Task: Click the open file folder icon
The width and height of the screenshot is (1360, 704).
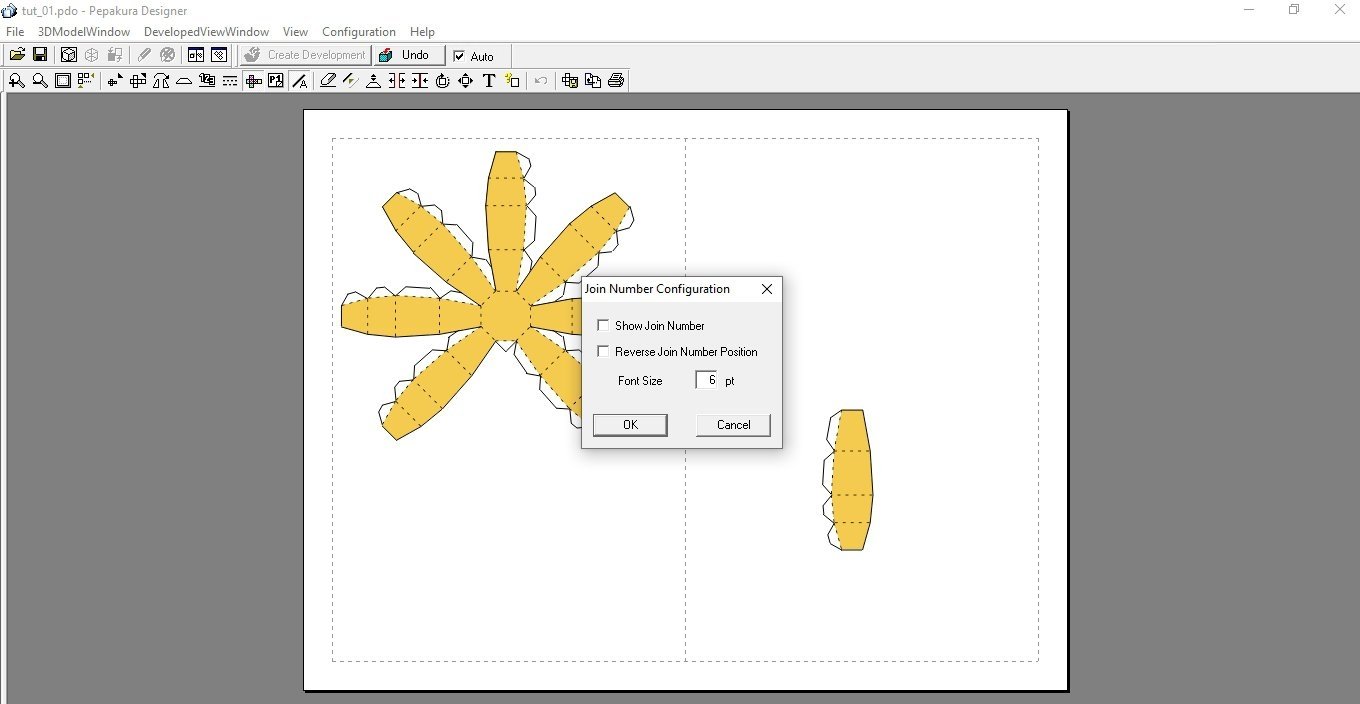Action: (17, 55)
